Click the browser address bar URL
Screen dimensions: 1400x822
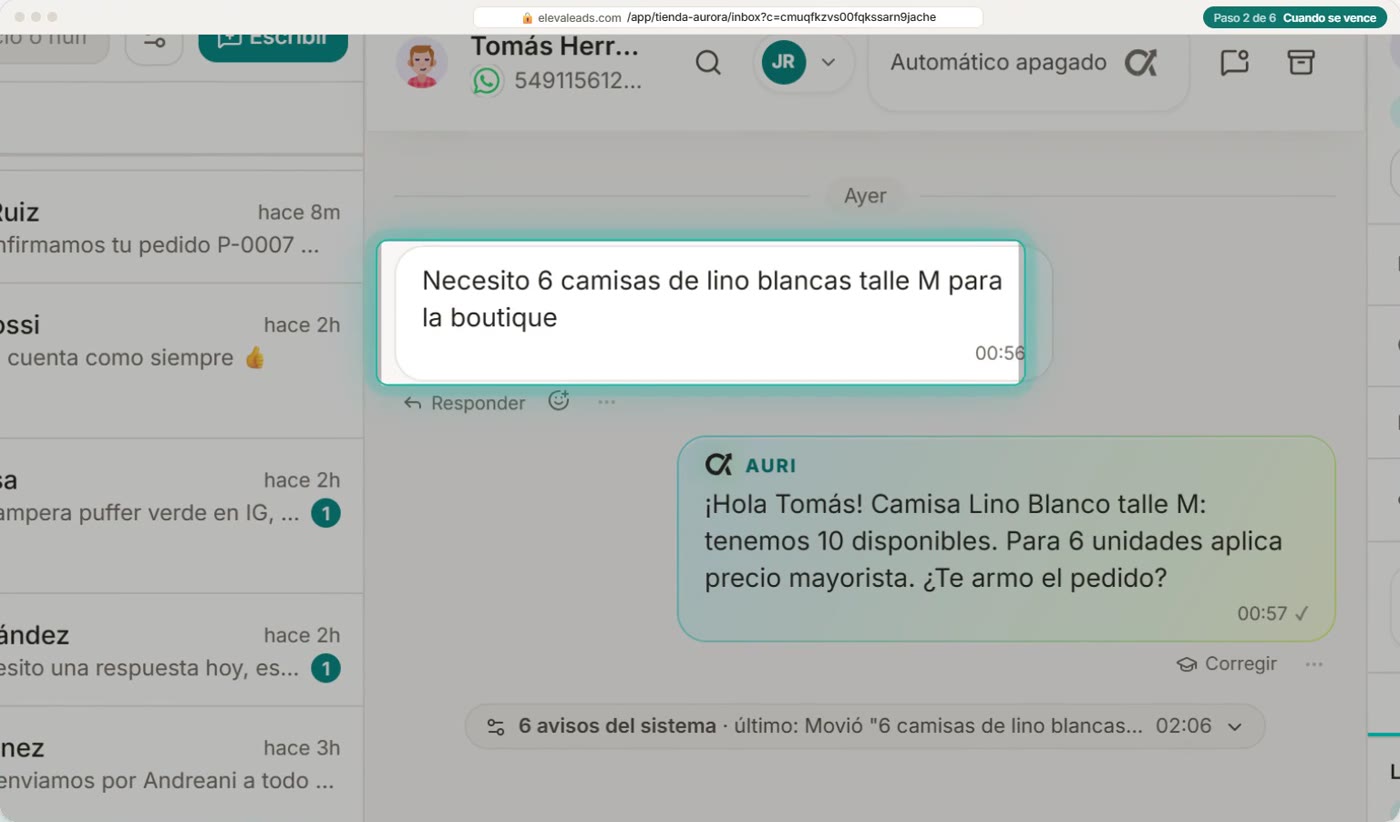[728, 17]
